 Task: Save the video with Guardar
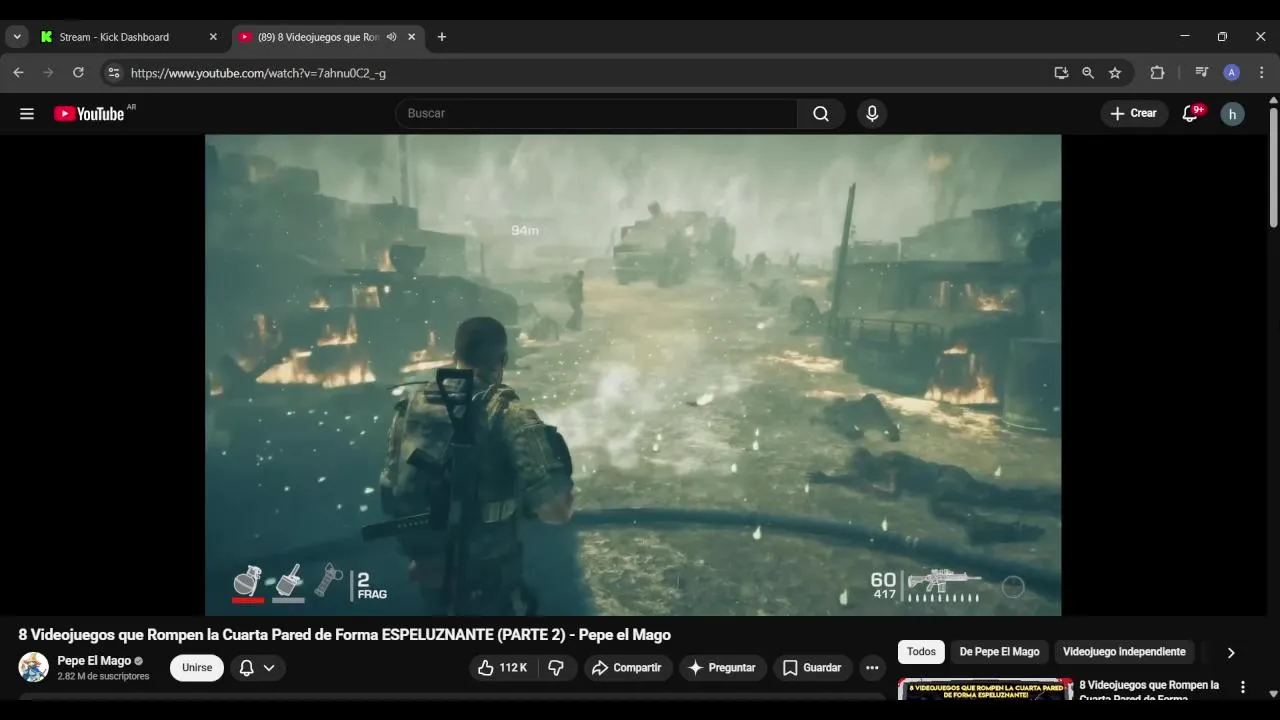(811, 668)
